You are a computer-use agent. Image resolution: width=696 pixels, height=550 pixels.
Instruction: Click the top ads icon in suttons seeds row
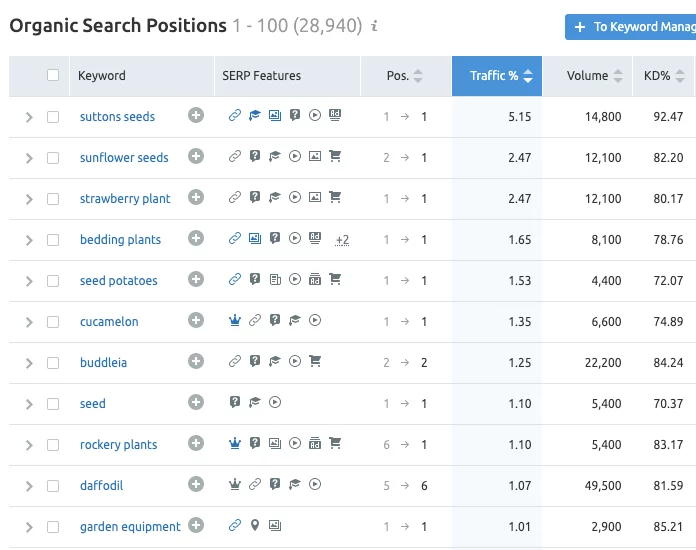[x=335, y=116]
